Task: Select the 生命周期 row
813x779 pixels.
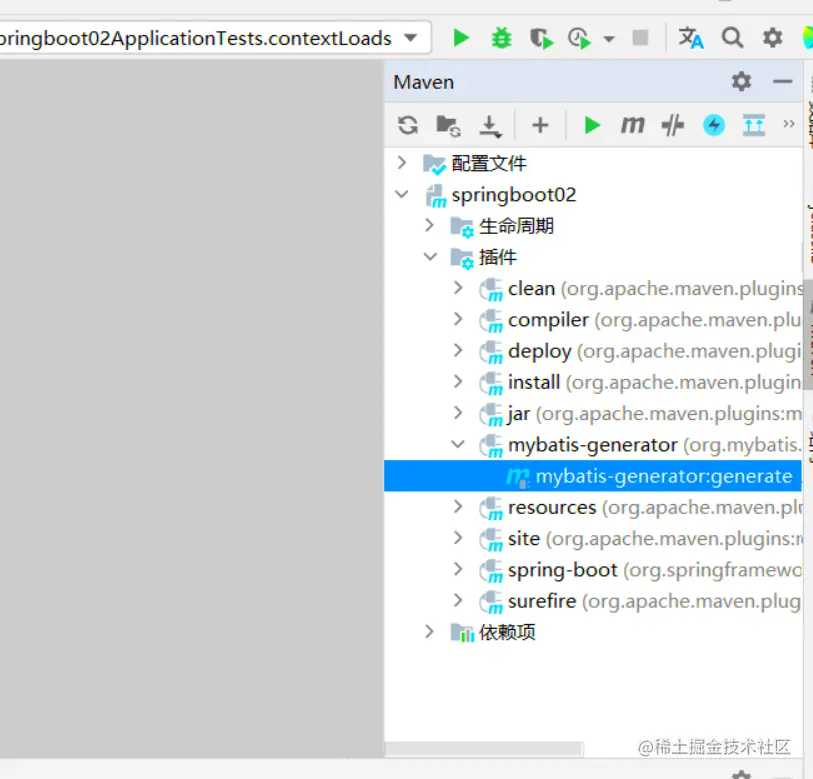Action: (x=593, y=226)
